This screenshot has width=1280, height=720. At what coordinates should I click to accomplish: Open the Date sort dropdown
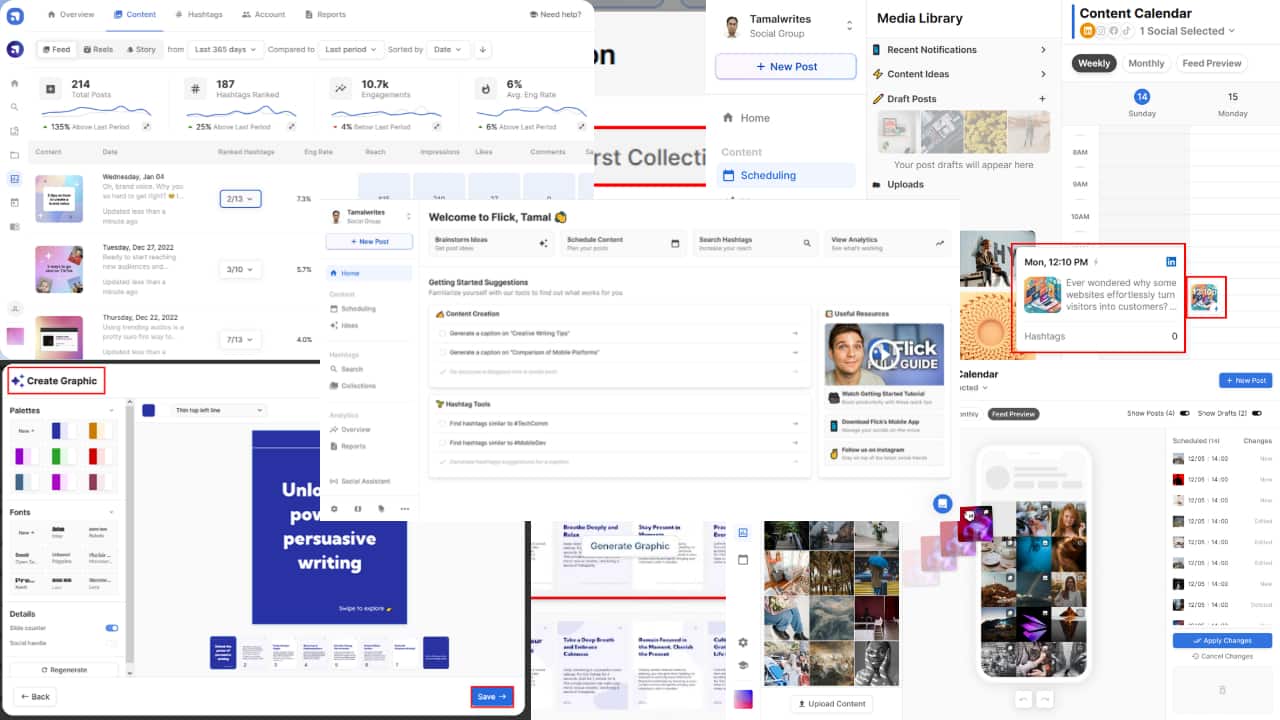(449, 49)
